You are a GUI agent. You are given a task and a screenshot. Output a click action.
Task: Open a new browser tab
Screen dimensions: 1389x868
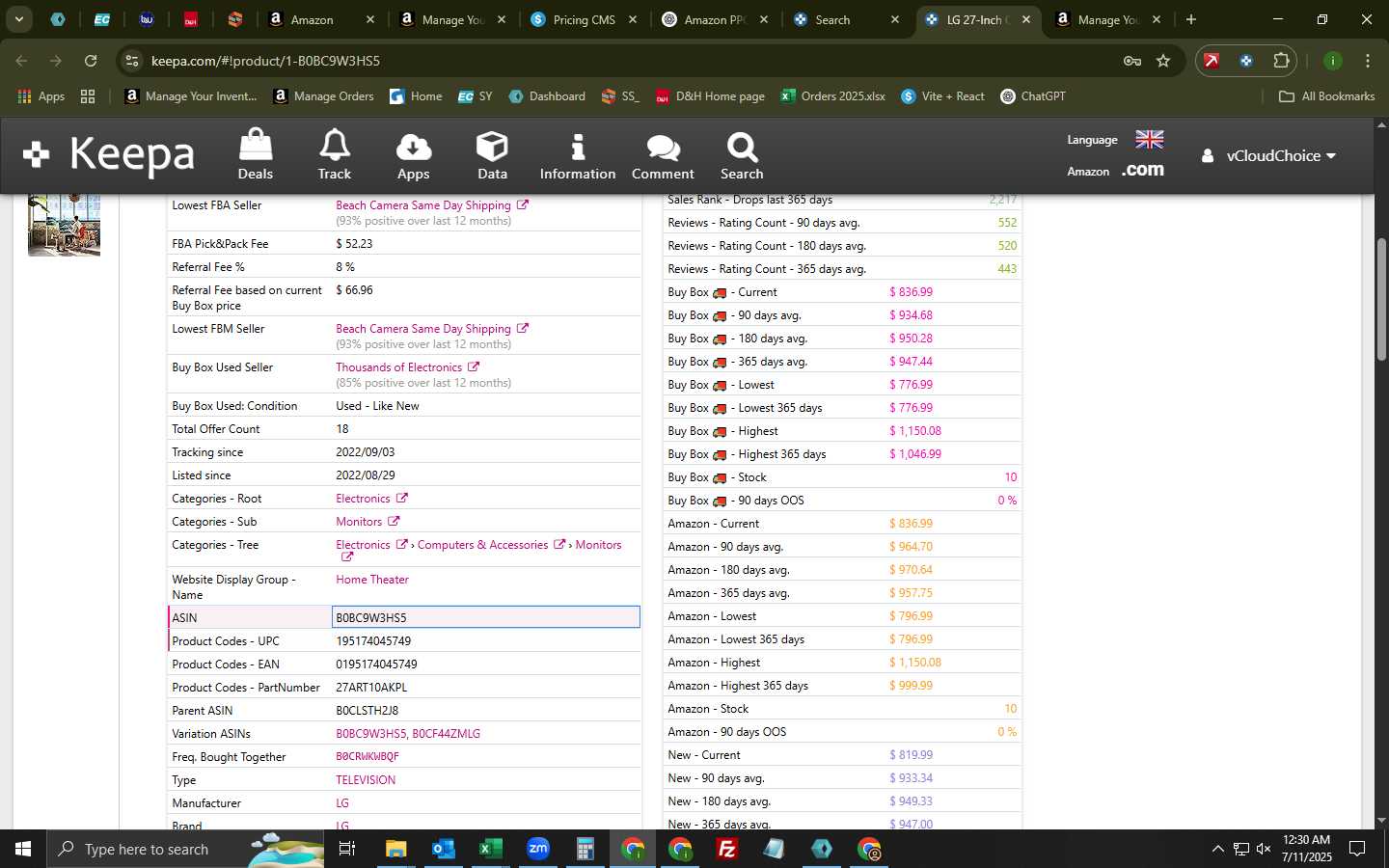click(x=1191, y=19)
